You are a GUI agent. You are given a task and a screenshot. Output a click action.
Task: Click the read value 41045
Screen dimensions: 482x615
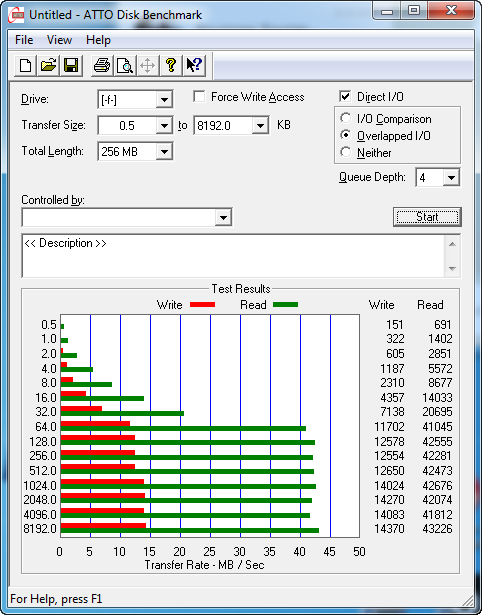point(437,426)
